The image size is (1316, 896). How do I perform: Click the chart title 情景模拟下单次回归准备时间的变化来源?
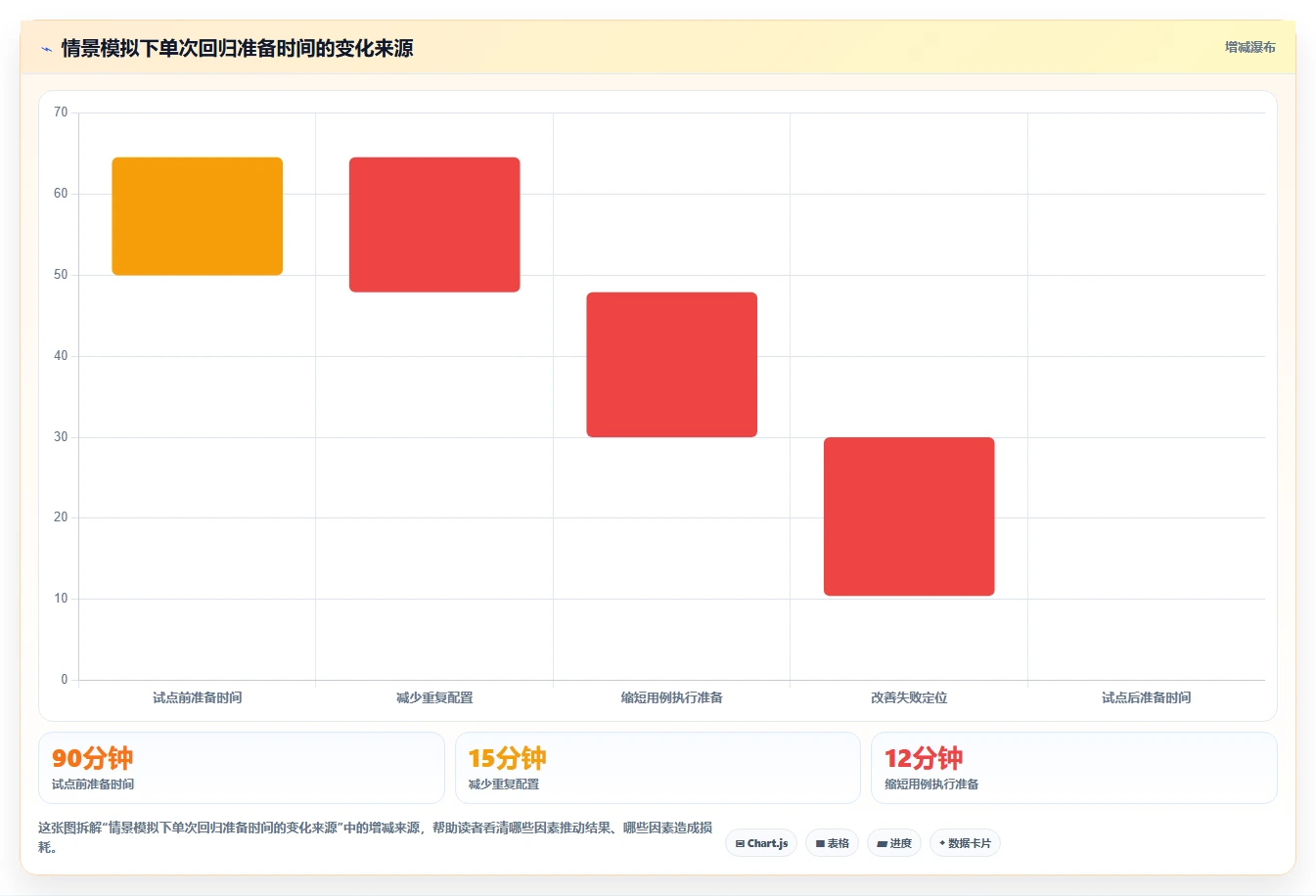(237, 48)
